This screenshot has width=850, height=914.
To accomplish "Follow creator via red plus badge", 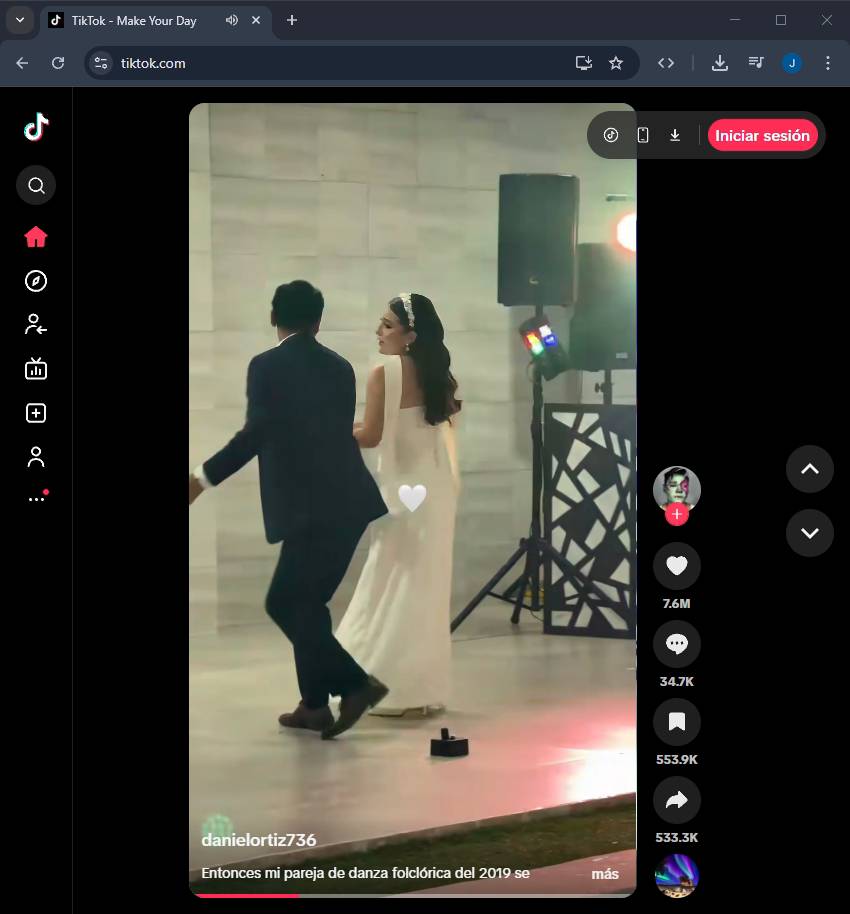I will [677, 514].
